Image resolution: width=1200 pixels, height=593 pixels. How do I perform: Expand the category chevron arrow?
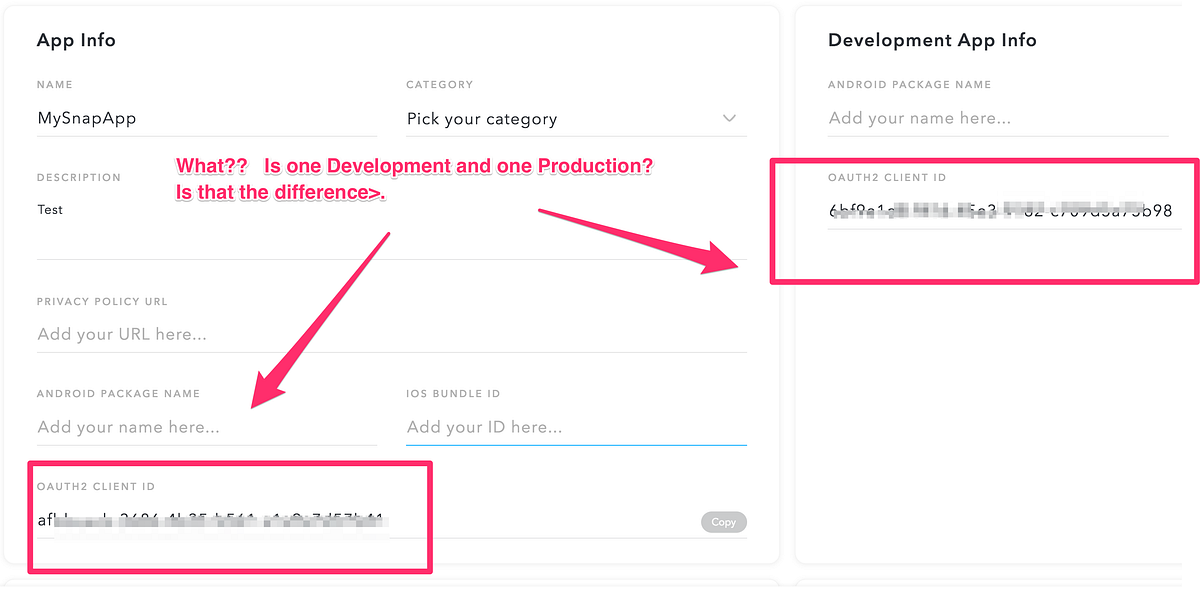click(x=729, y=118)
